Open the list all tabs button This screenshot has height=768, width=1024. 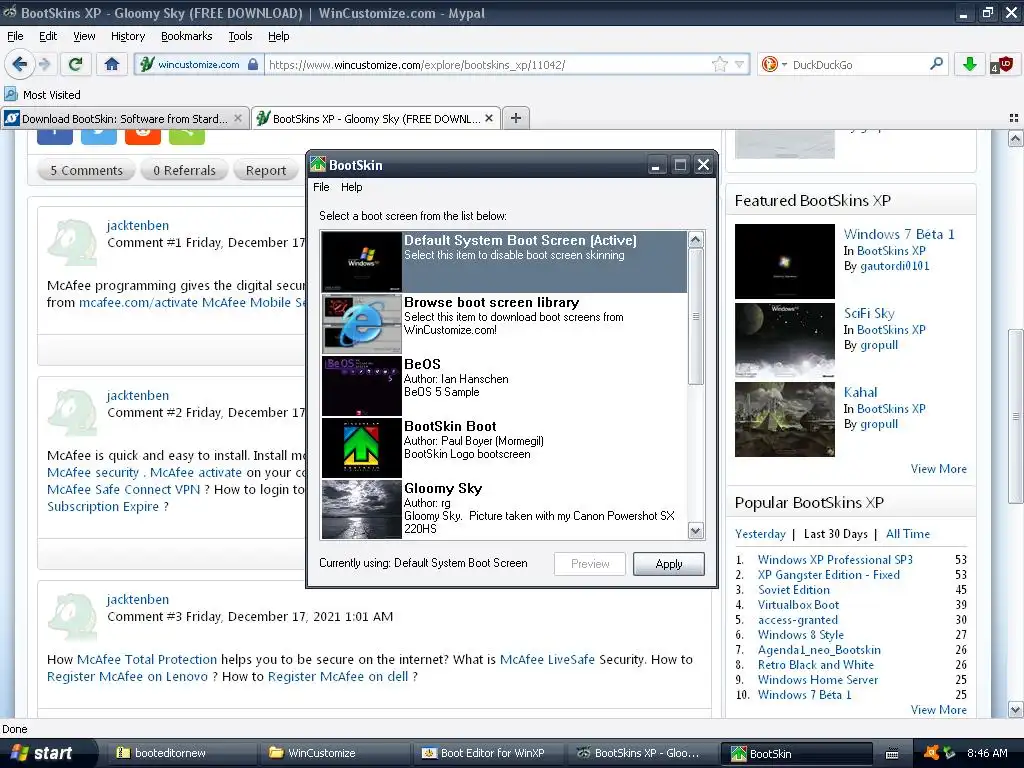coord(1014,118)
